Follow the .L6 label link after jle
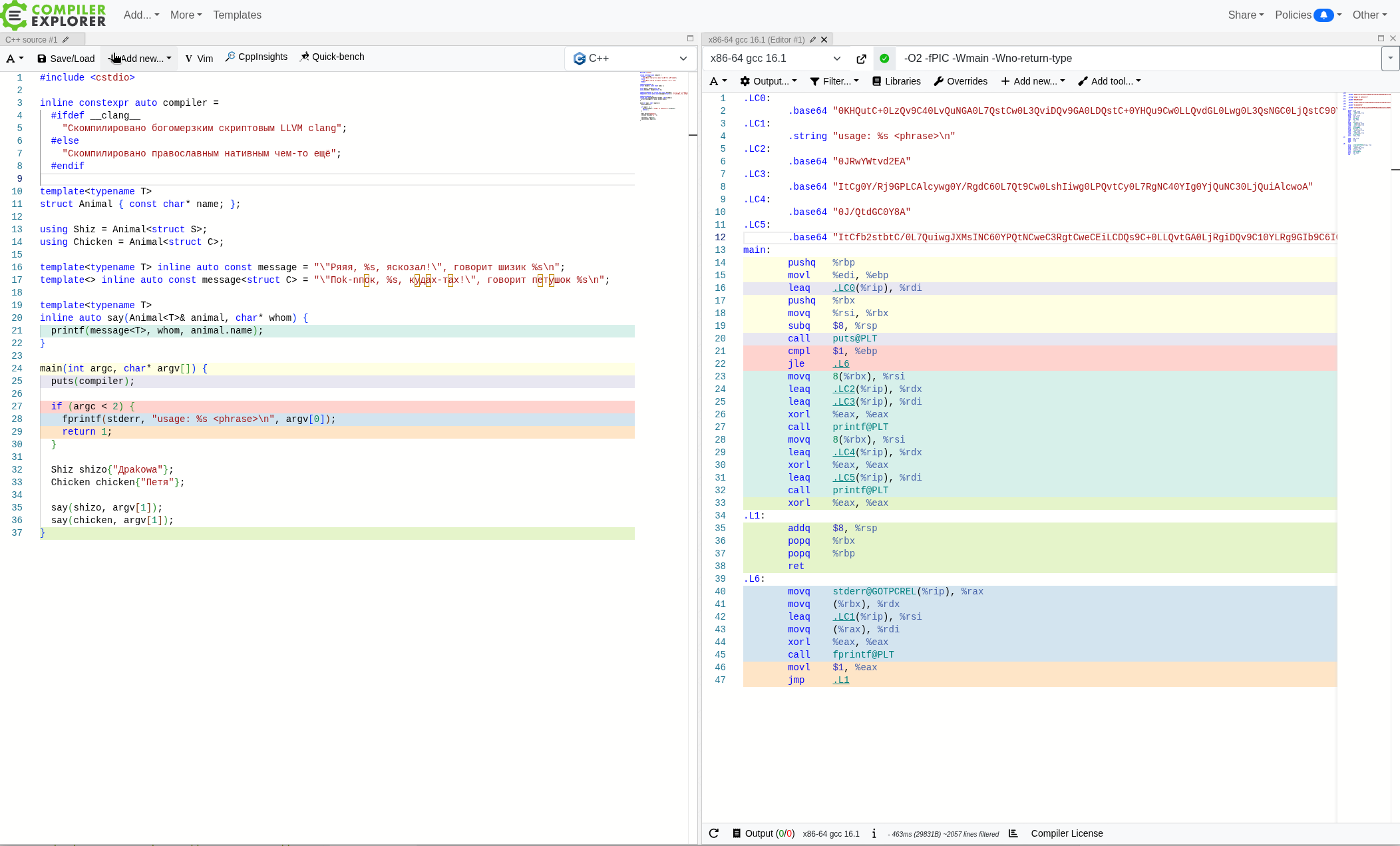 tap(841, 364)
